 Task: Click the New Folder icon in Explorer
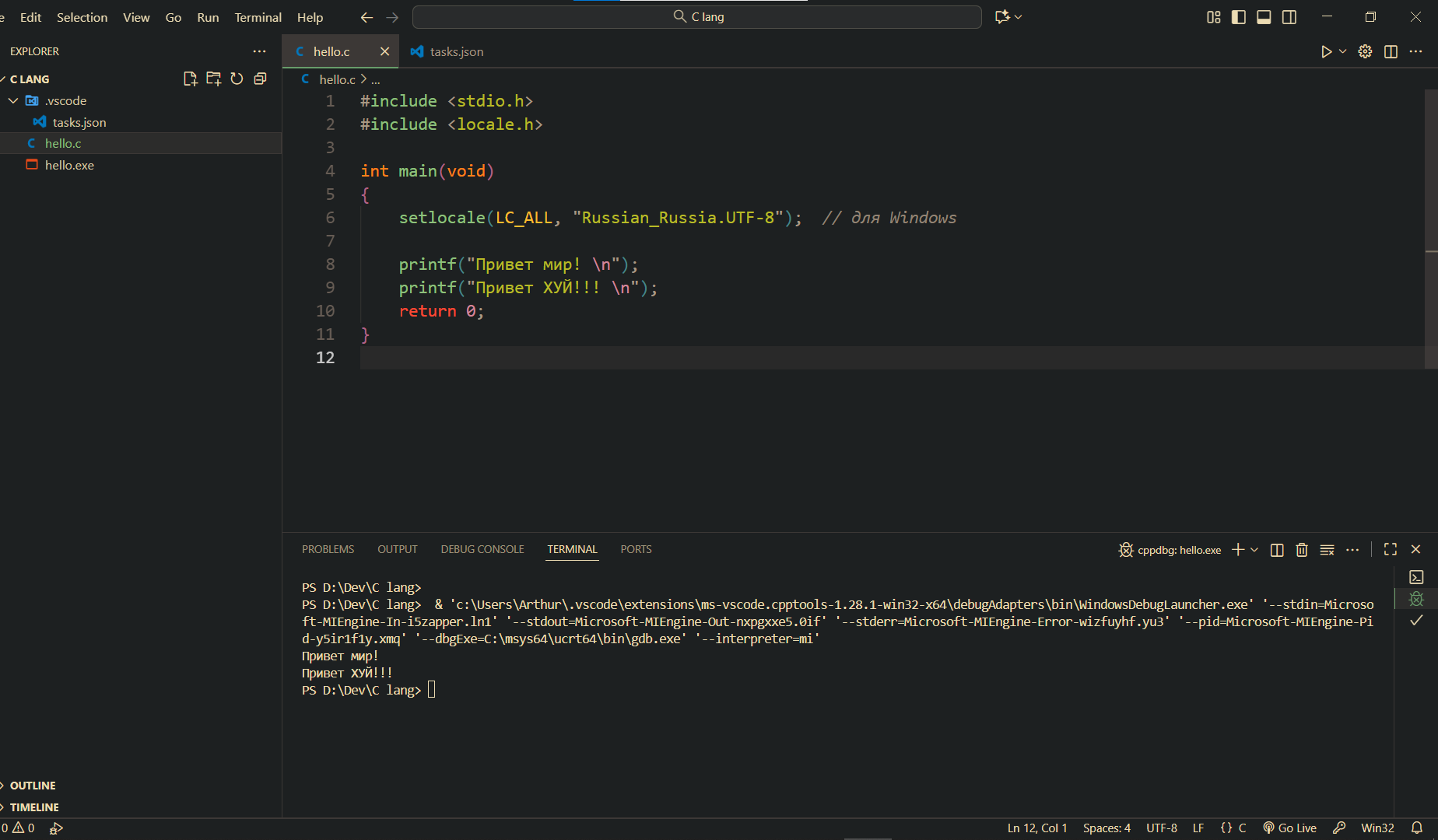point(213,79)
